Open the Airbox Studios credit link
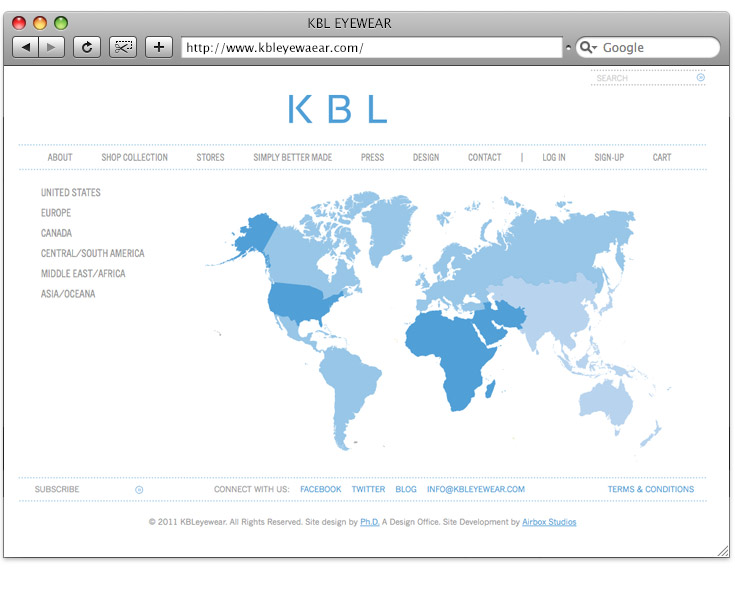This screenshot has width=735, height=592. pos(549,522)
